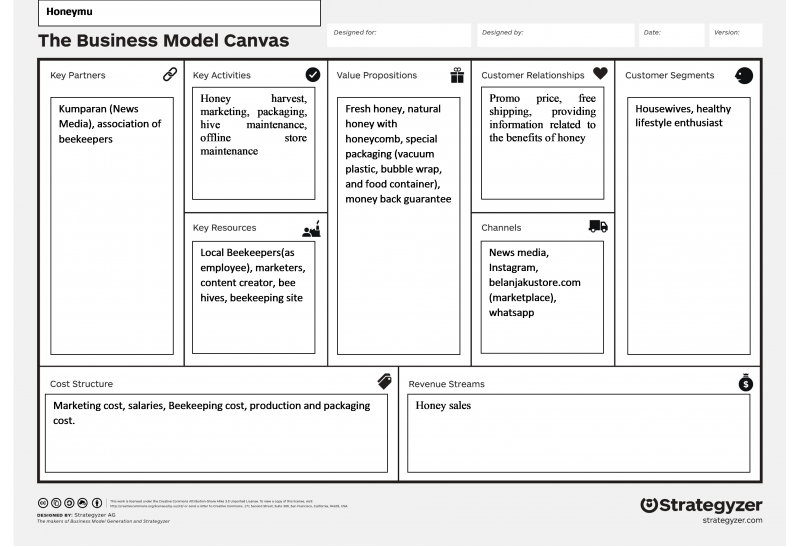Open the strategyzer.com link
Screen dimensions: 800x547
click(732, 520)
